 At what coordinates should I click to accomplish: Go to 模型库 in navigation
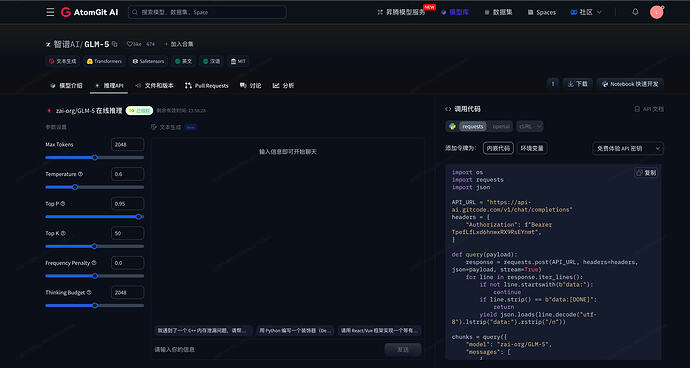pos(455,12)
